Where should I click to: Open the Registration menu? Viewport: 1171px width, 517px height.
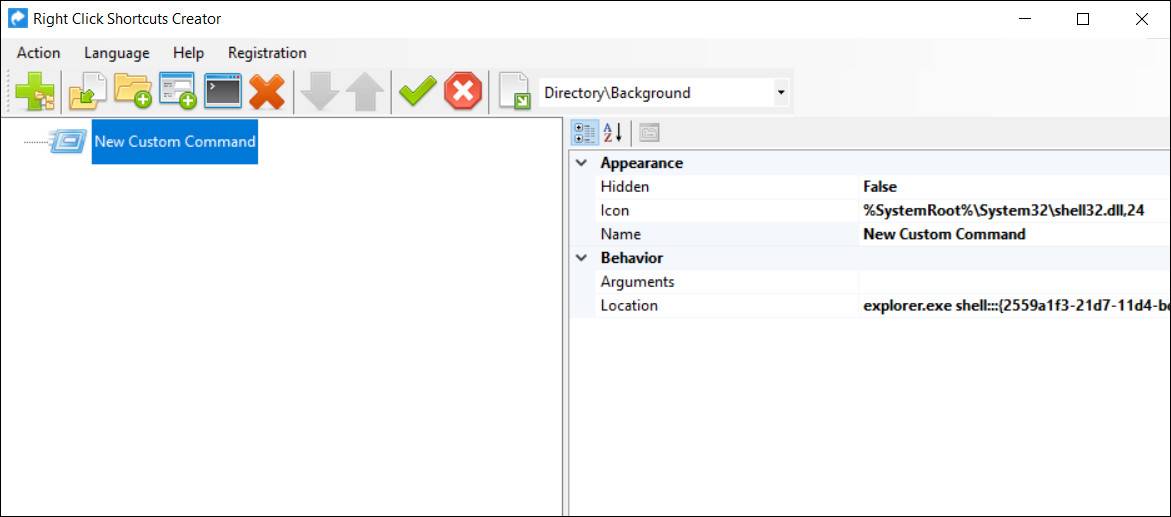coord(267,52)
